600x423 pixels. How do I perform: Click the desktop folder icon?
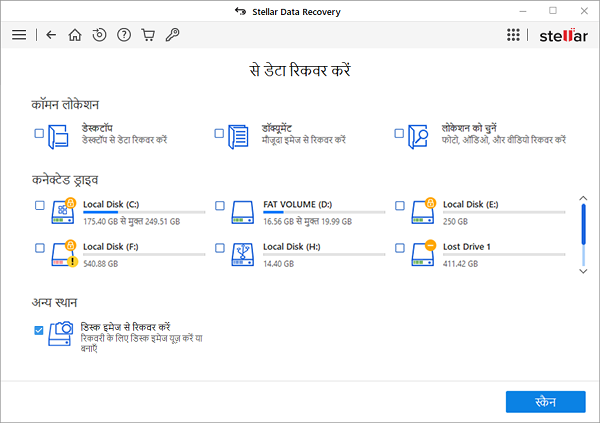coord(59,136)
